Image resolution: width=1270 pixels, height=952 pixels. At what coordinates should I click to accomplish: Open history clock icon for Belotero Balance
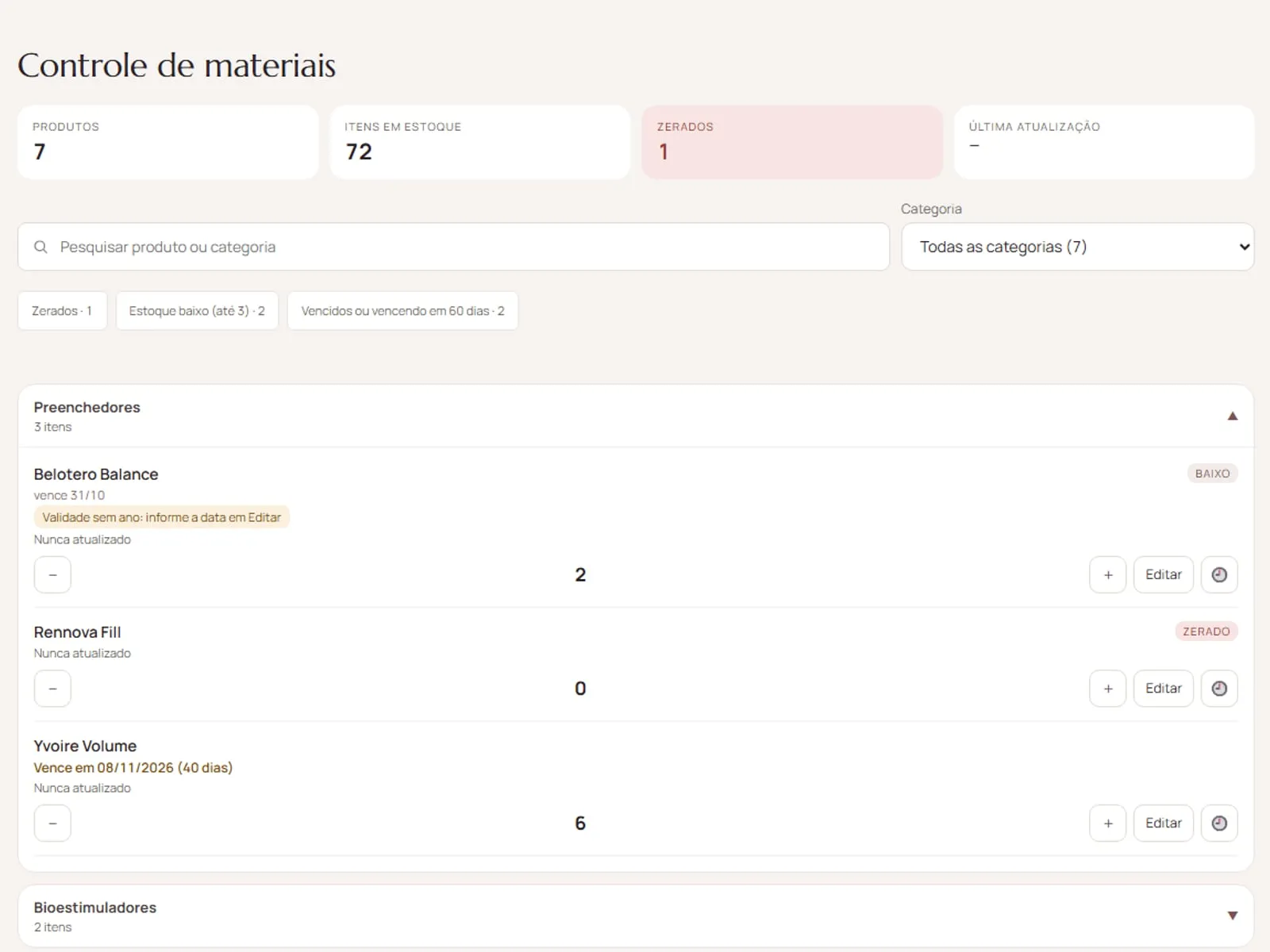tap(1219, 574)
